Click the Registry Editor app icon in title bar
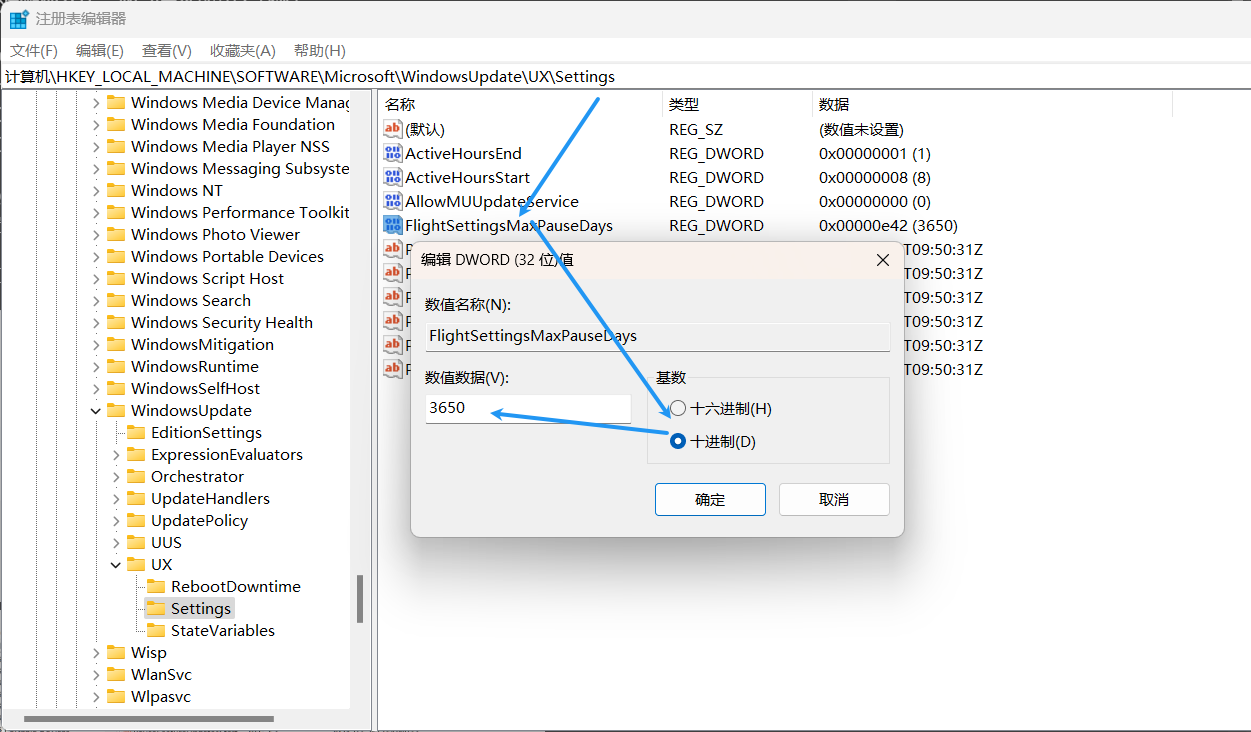Image resolution: width=1251 pixels, height=732 pixels. (18, 19)
